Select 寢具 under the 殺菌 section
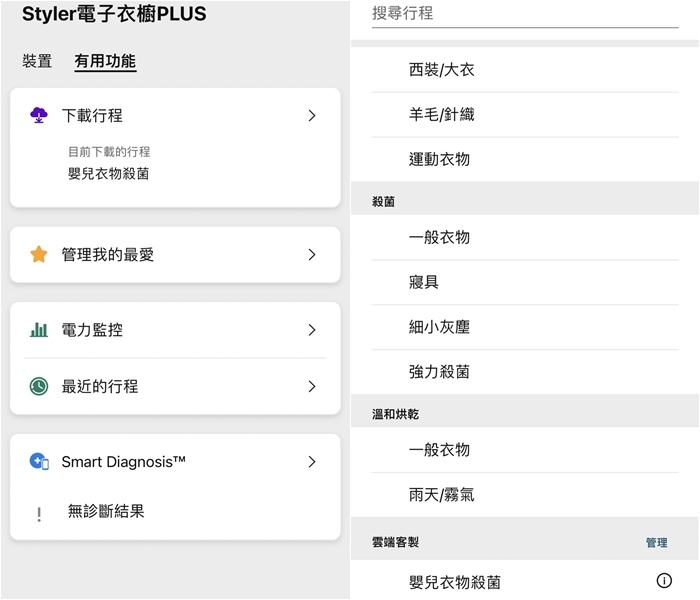Screen dimensions: 700x600 tap(424, 283)
